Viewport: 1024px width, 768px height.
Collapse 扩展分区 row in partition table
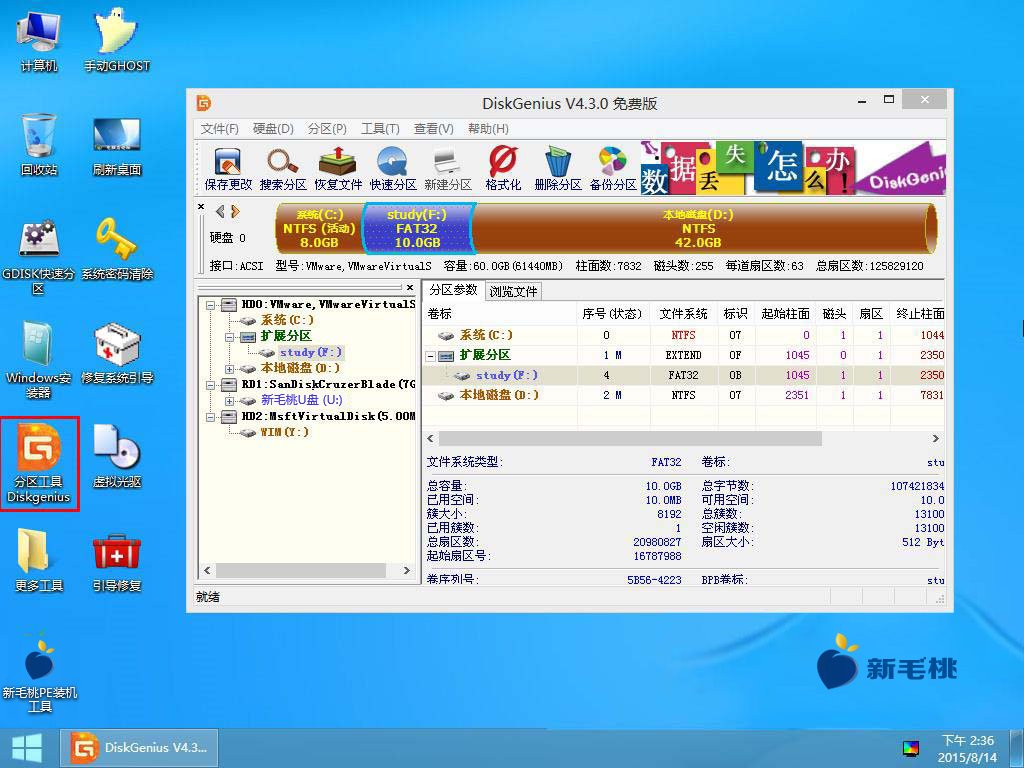(x=430, y=356)
